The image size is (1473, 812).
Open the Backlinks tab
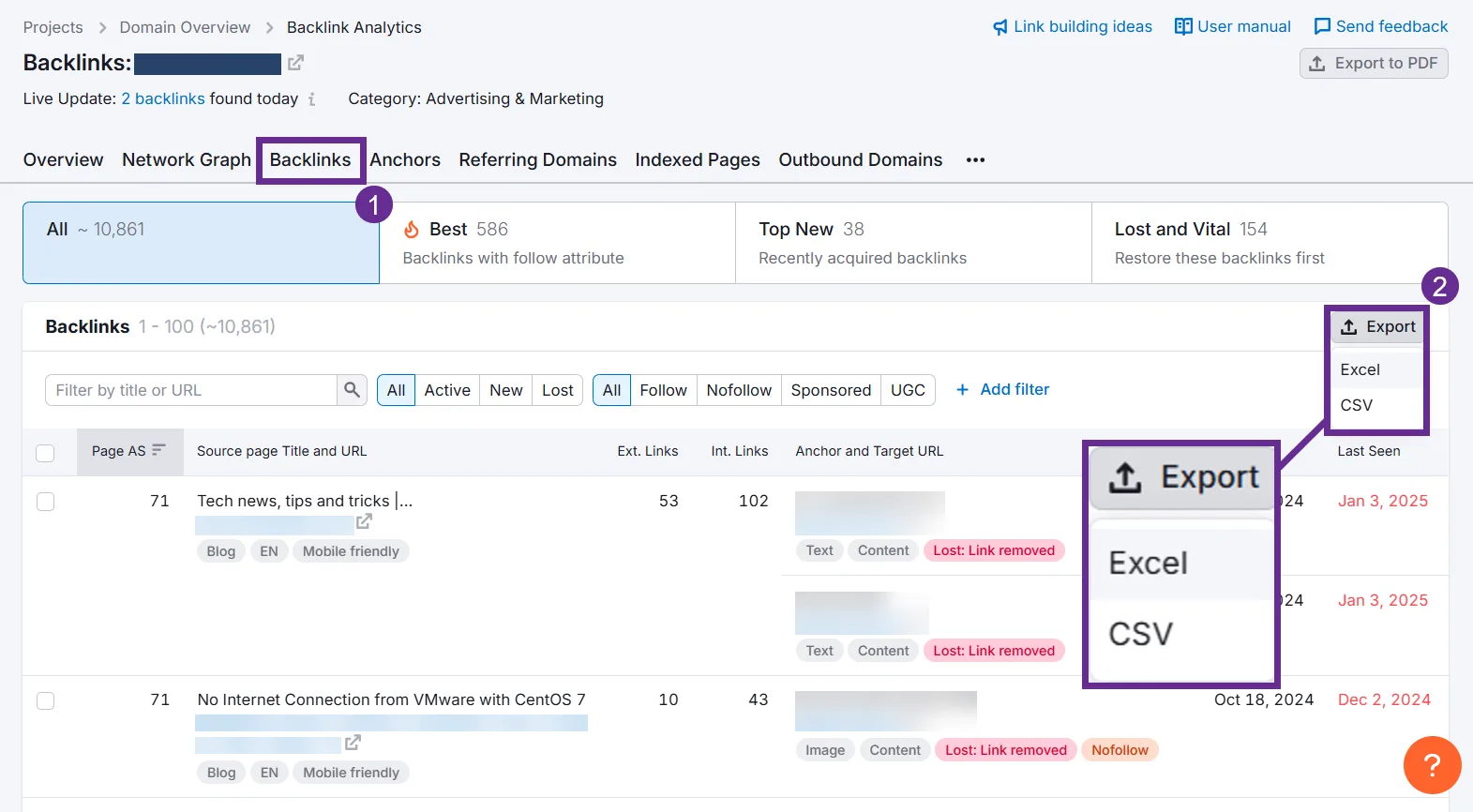310,160
